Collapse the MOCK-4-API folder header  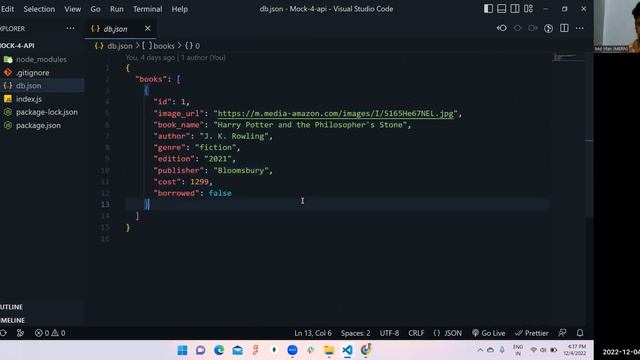point(42,46)
